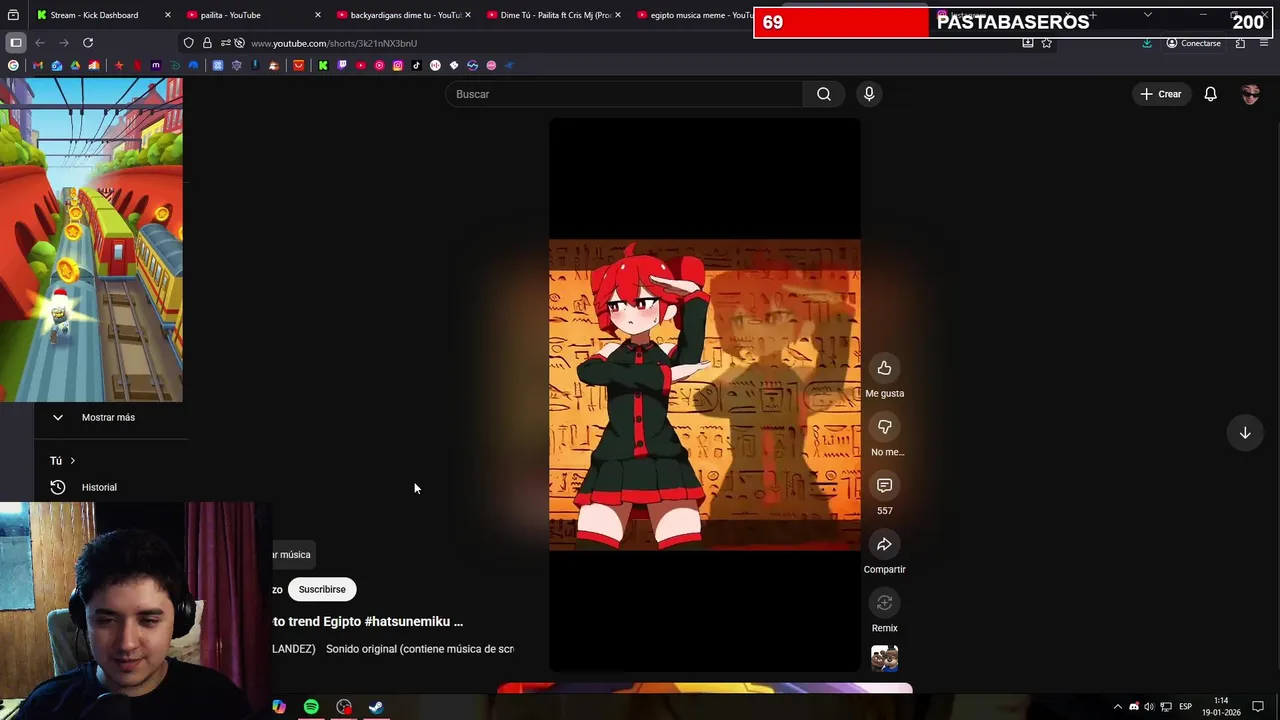Screen dimensions: 1280x720
Task: Open the sound thumbnail below Remix
Action: click(884, 658)
